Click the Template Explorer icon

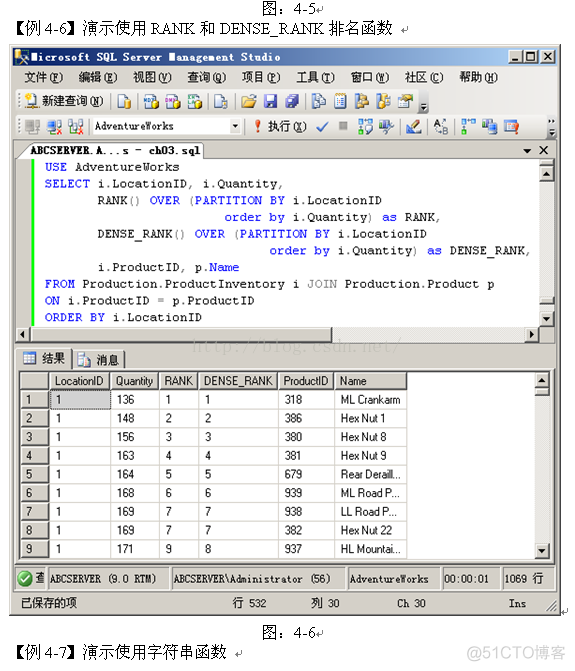(x=383, y=101)
